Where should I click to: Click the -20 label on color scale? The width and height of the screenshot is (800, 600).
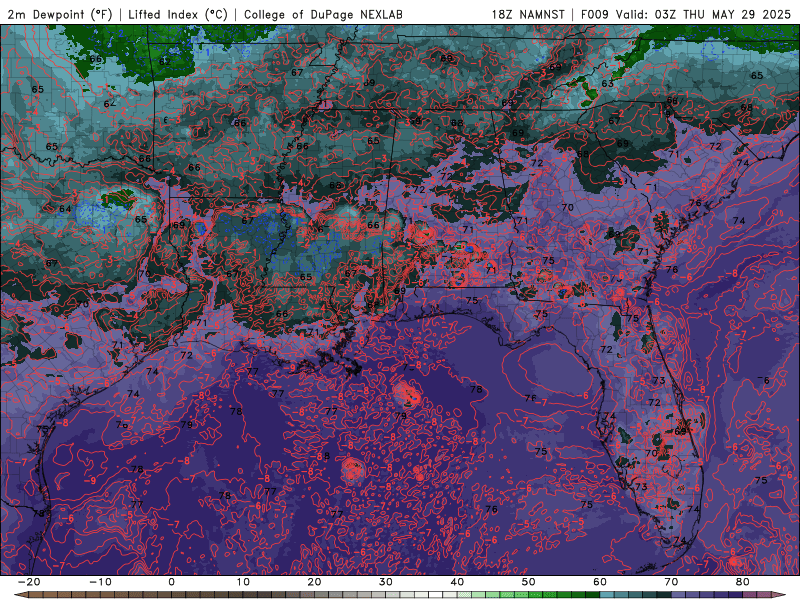(x=28, y=582)
